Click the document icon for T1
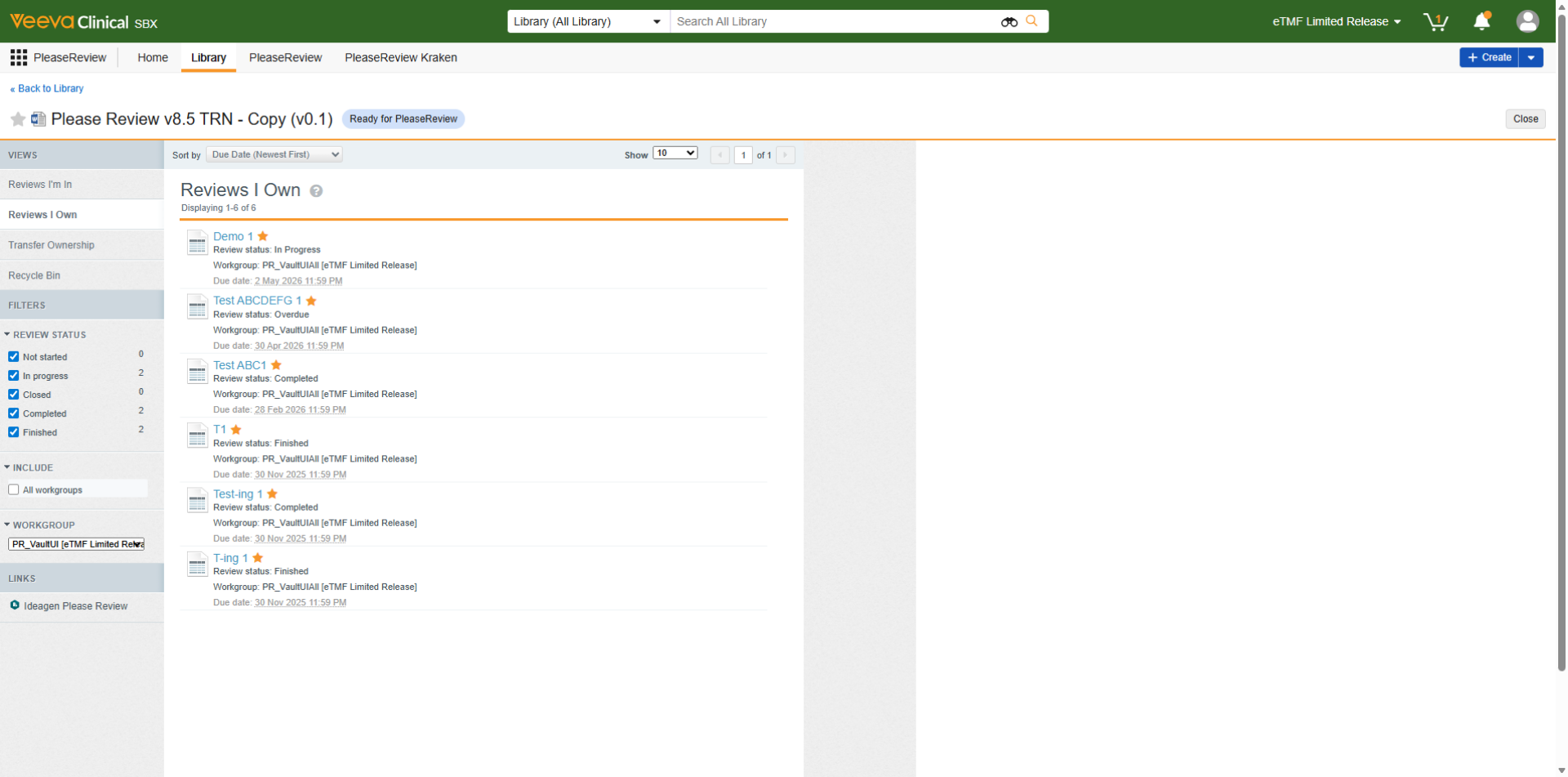This screenshot has width=1568, height=777. tap(197, 435)
